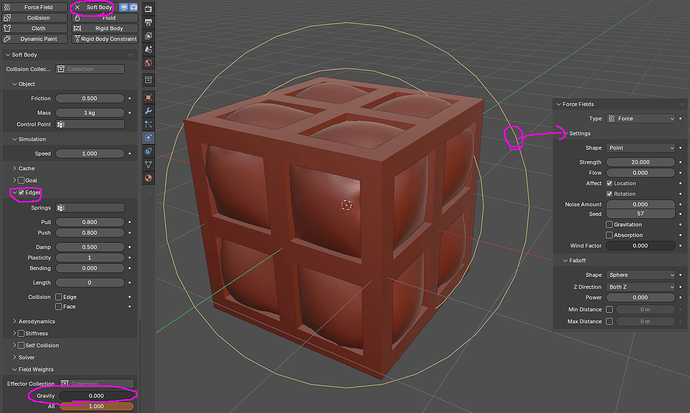Enable the Absorption checkbox
The image size is (690, 413).
(609, 235)
